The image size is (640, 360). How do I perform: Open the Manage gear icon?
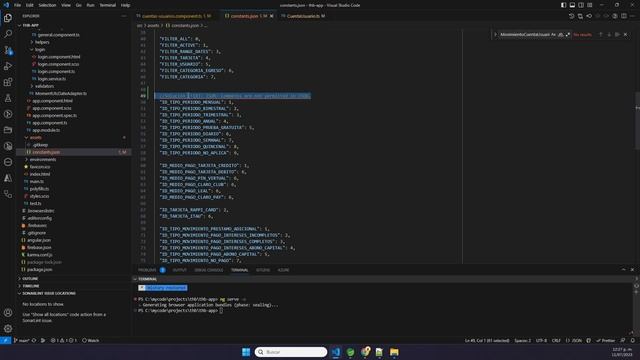(8, 329)
